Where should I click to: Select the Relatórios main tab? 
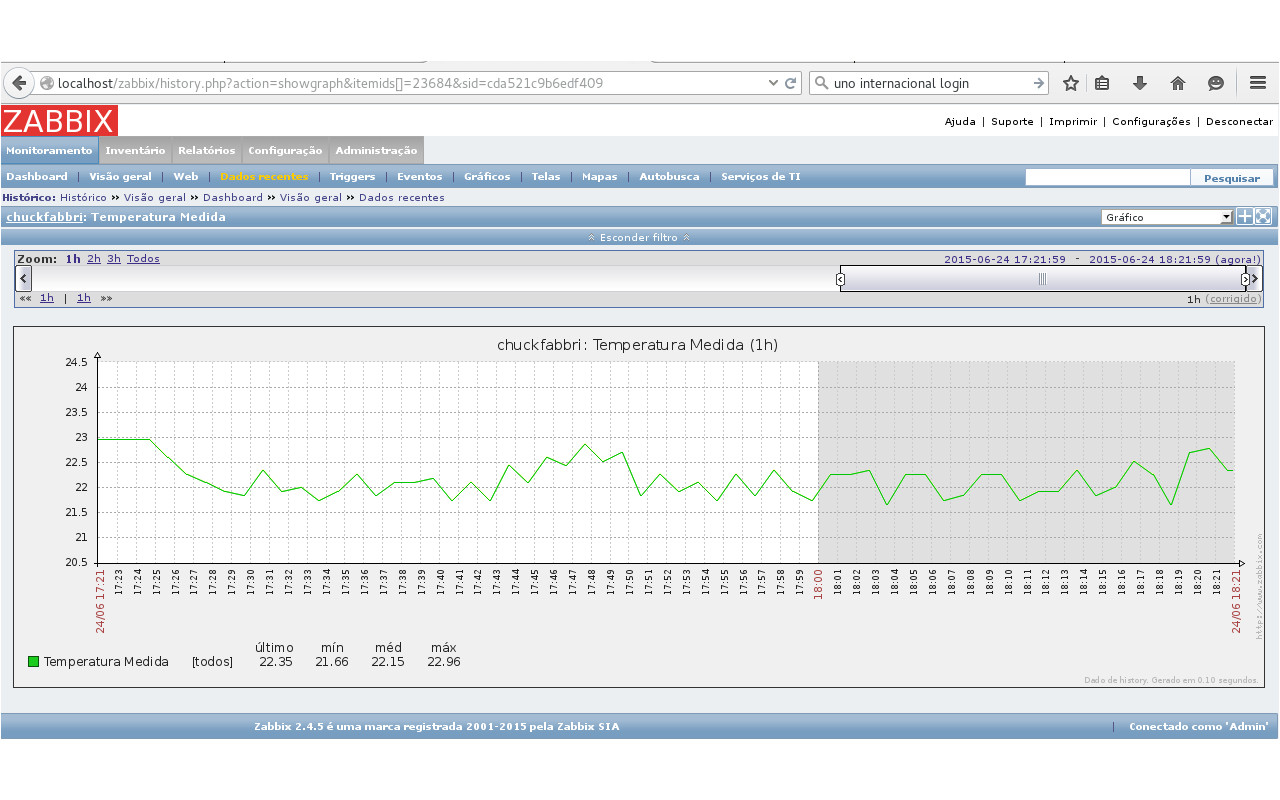pos(206,150)
